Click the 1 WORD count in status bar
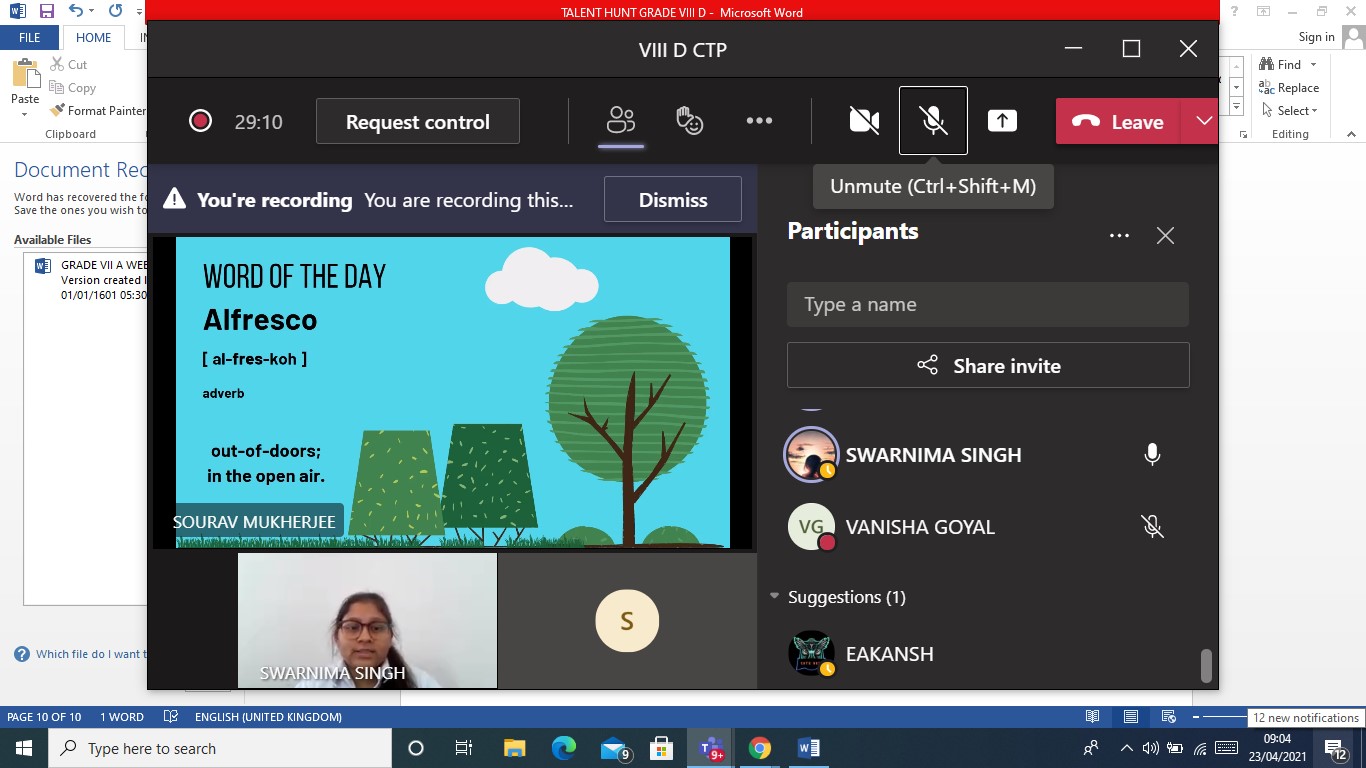Viewport: 1366px width, 768px height. pos(121,717)
